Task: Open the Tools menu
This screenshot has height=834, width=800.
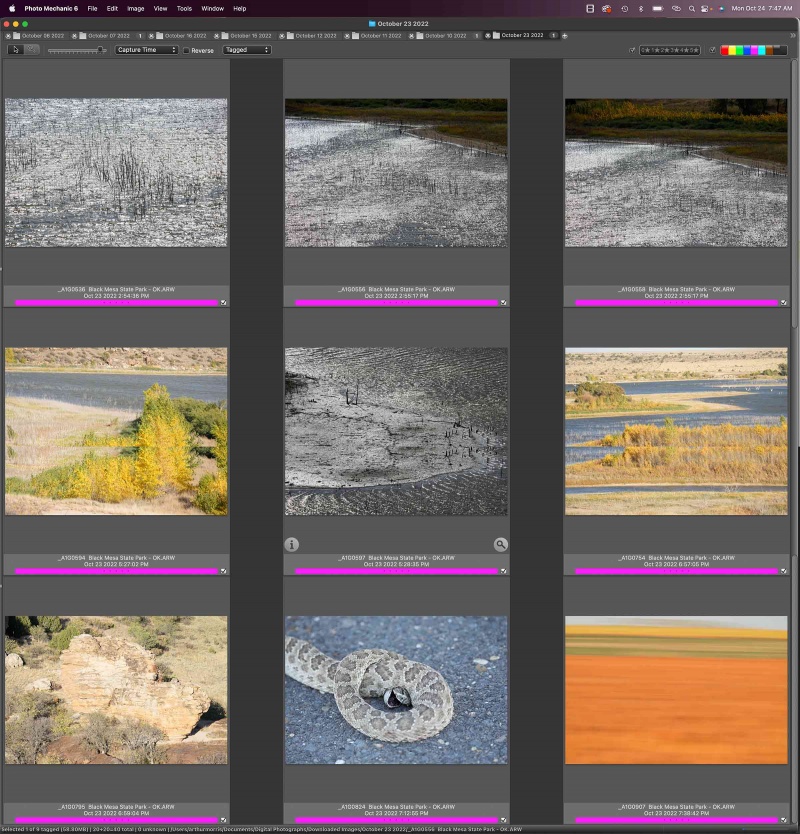Action: (184, 9)
